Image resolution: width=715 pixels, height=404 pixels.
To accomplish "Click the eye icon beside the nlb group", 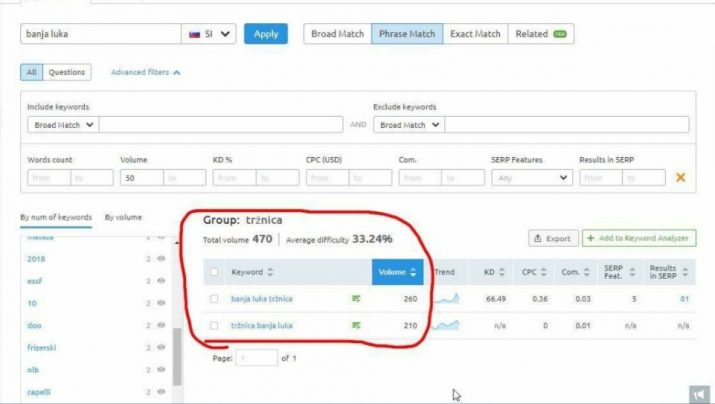I will (163, 369).
